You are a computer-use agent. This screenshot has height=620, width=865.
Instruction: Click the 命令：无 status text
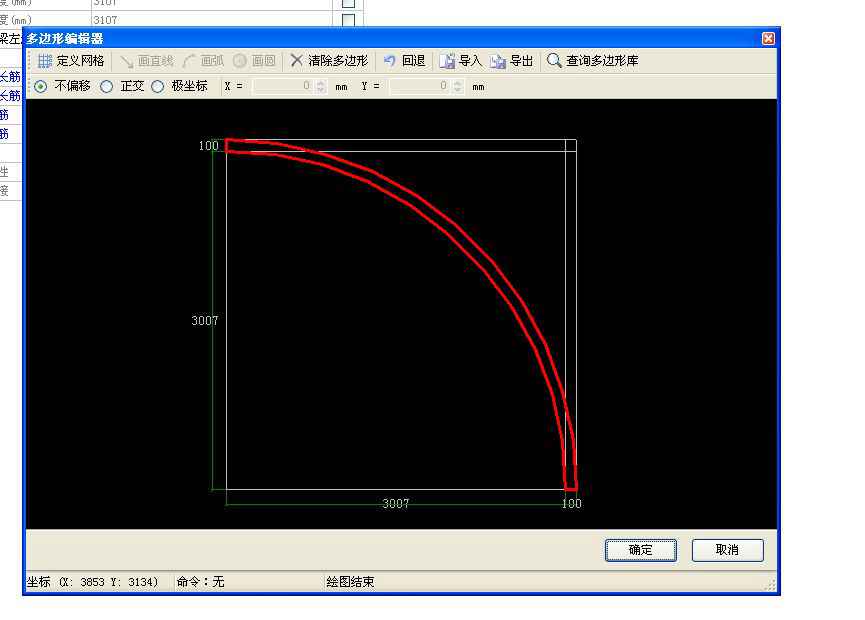tap(200, 582)
